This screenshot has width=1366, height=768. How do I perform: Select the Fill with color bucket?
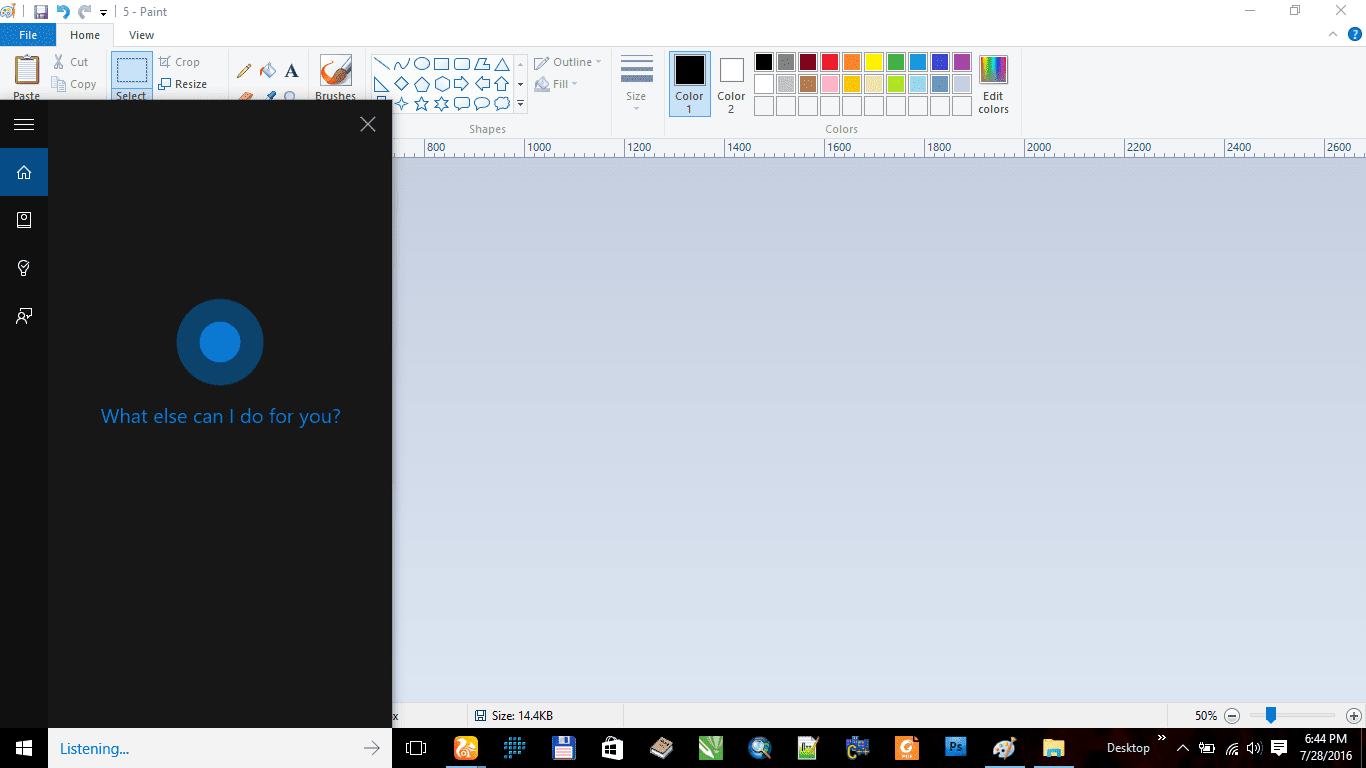click(x=268, y=71)
